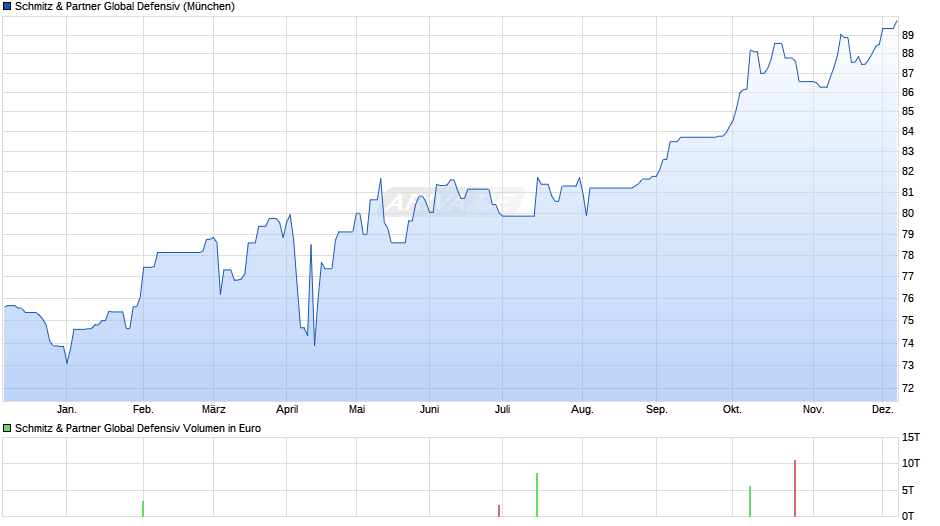Click the green volume bar in October
The image size is (940, 526).
[x=750, y=501]
